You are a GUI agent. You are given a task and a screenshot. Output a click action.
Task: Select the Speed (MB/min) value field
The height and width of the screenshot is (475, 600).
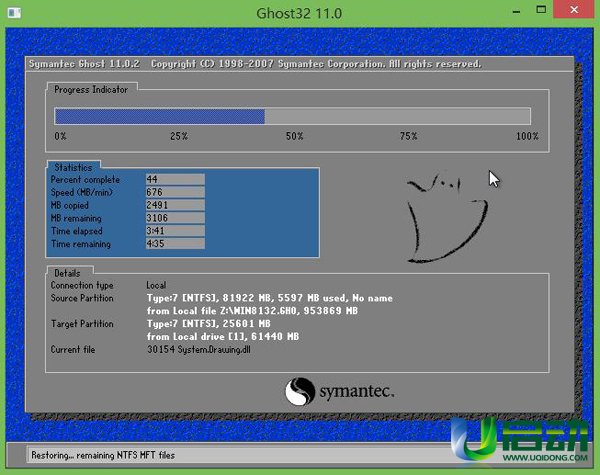coord(174,192)
